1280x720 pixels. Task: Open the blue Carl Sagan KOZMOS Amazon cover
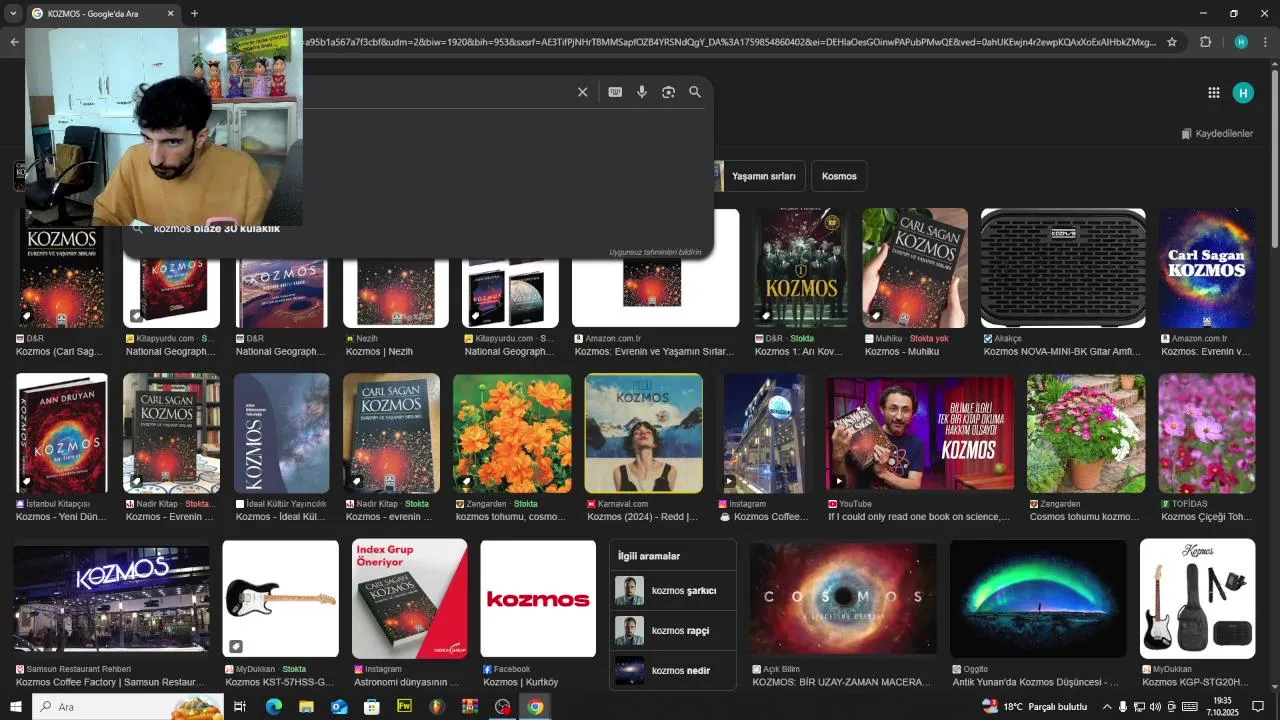[x=1207, y=268]
